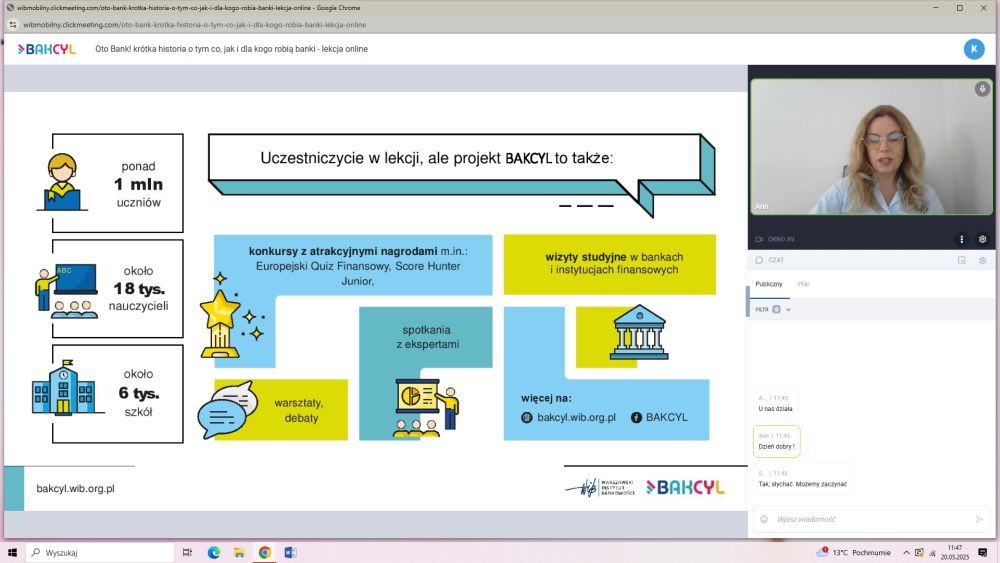Click the bakcyl.wib.org.pl link on slide
Image resolution: width=1000 pixels, height=563 pixels.
point(577,418)
